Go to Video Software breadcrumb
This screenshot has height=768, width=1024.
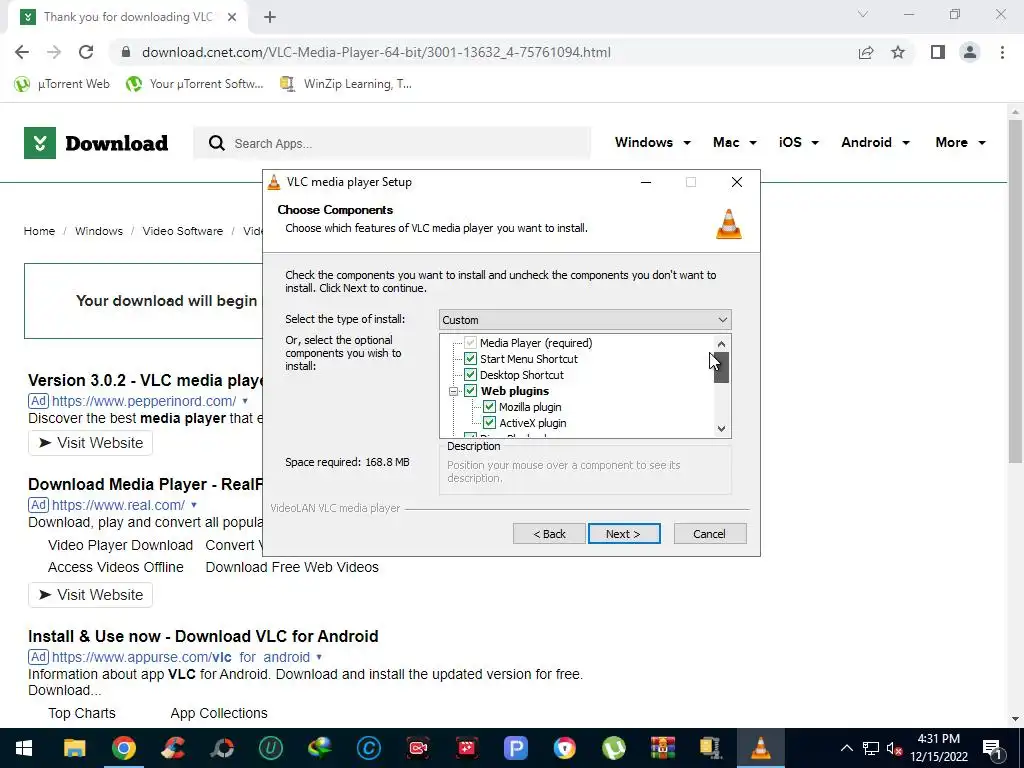(183, 231)
